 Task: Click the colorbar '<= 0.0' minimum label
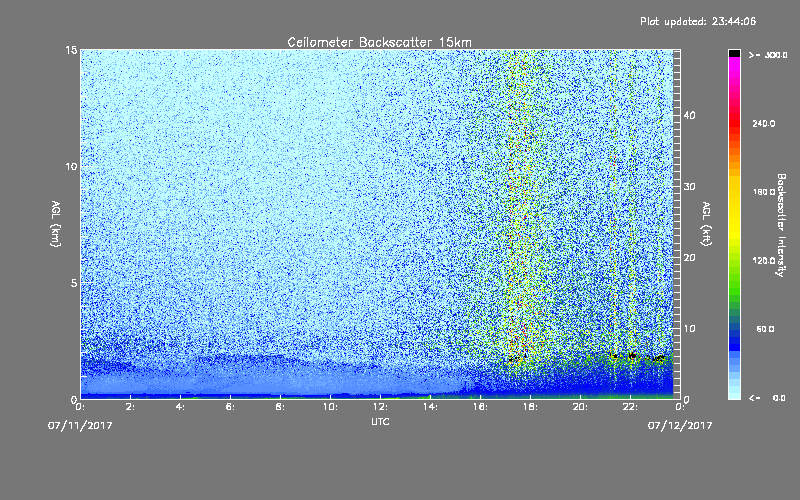[x=768, y=398]
